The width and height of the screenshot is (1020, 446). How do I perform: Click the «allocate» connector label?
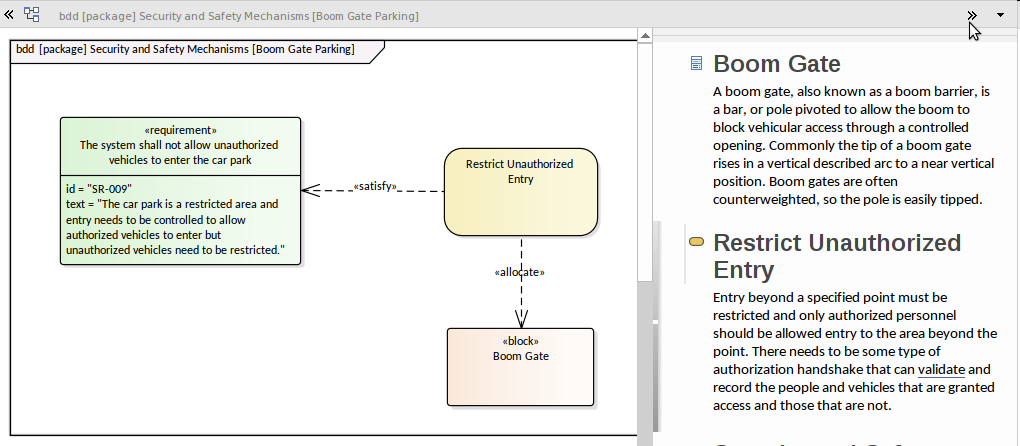click(519, 272)
